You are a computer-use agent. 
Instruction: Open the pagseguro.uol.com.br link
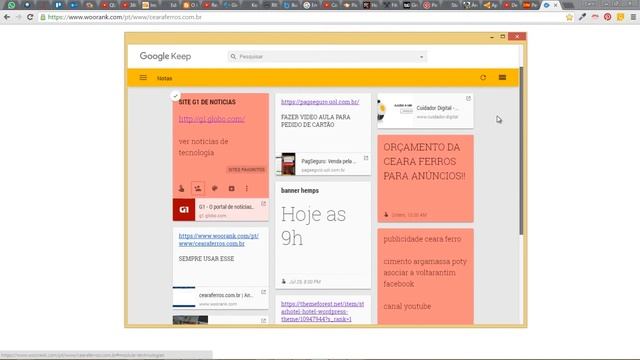[320, 102]
